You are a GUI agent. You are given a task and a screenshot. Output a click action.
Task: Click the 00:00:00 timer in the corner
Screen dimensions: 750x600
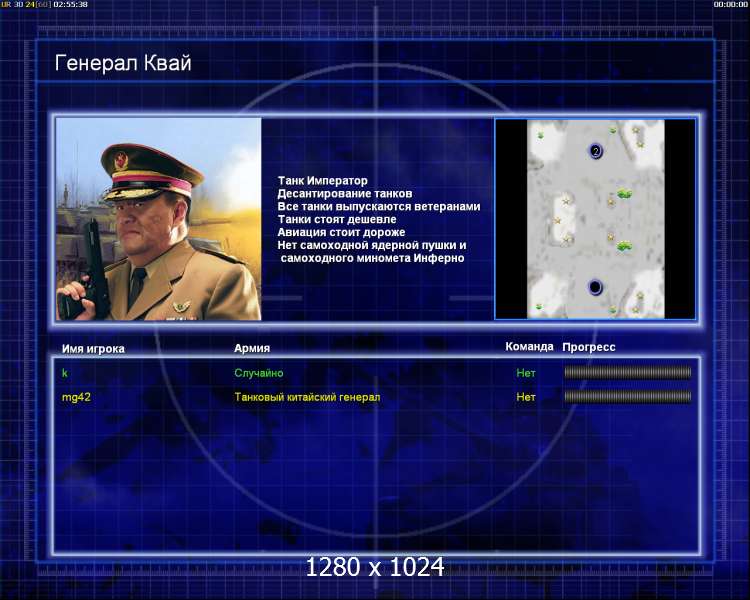(730, 4)
